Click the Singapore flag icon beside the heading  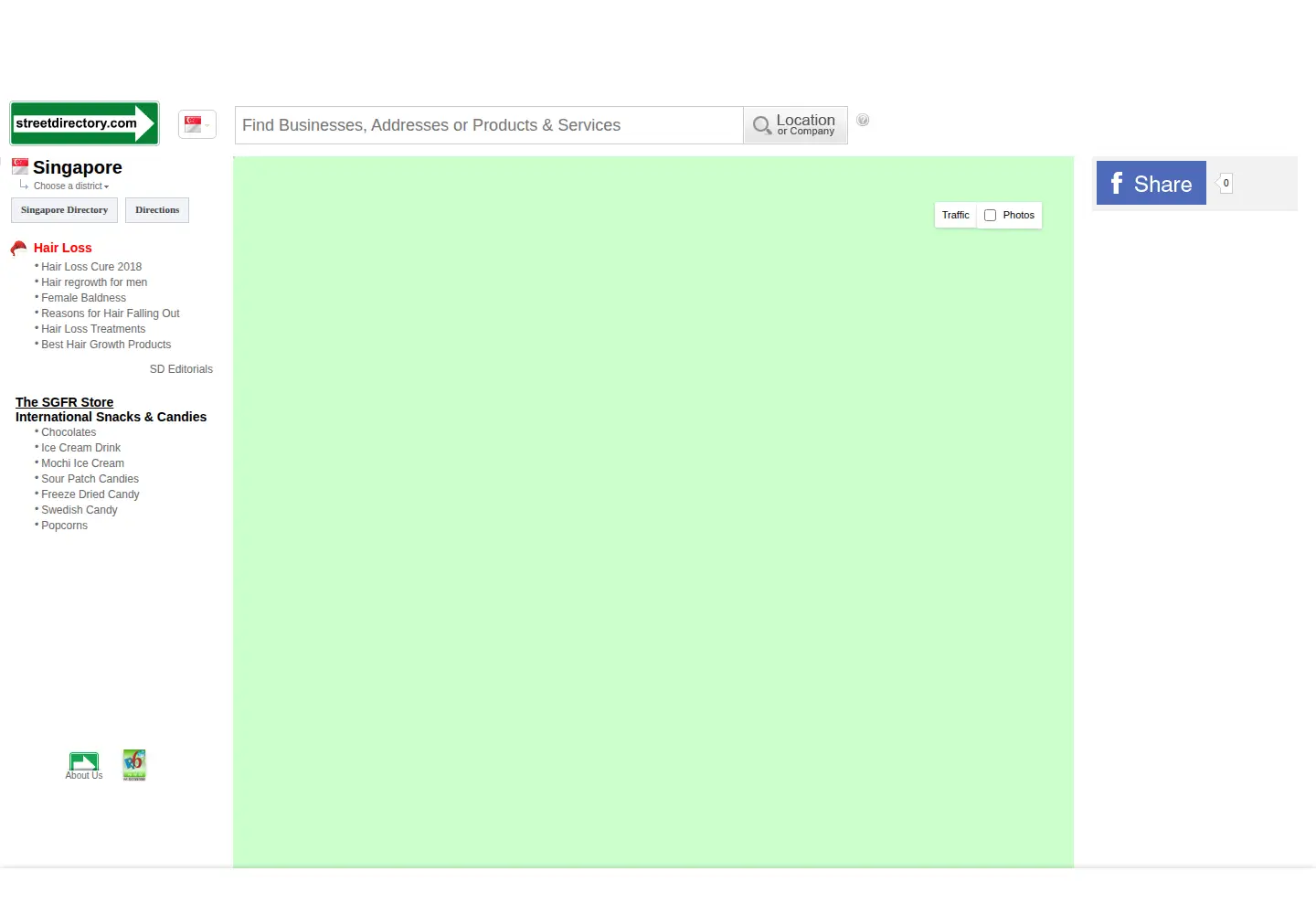pyautogui.click(x=20, y=166)
